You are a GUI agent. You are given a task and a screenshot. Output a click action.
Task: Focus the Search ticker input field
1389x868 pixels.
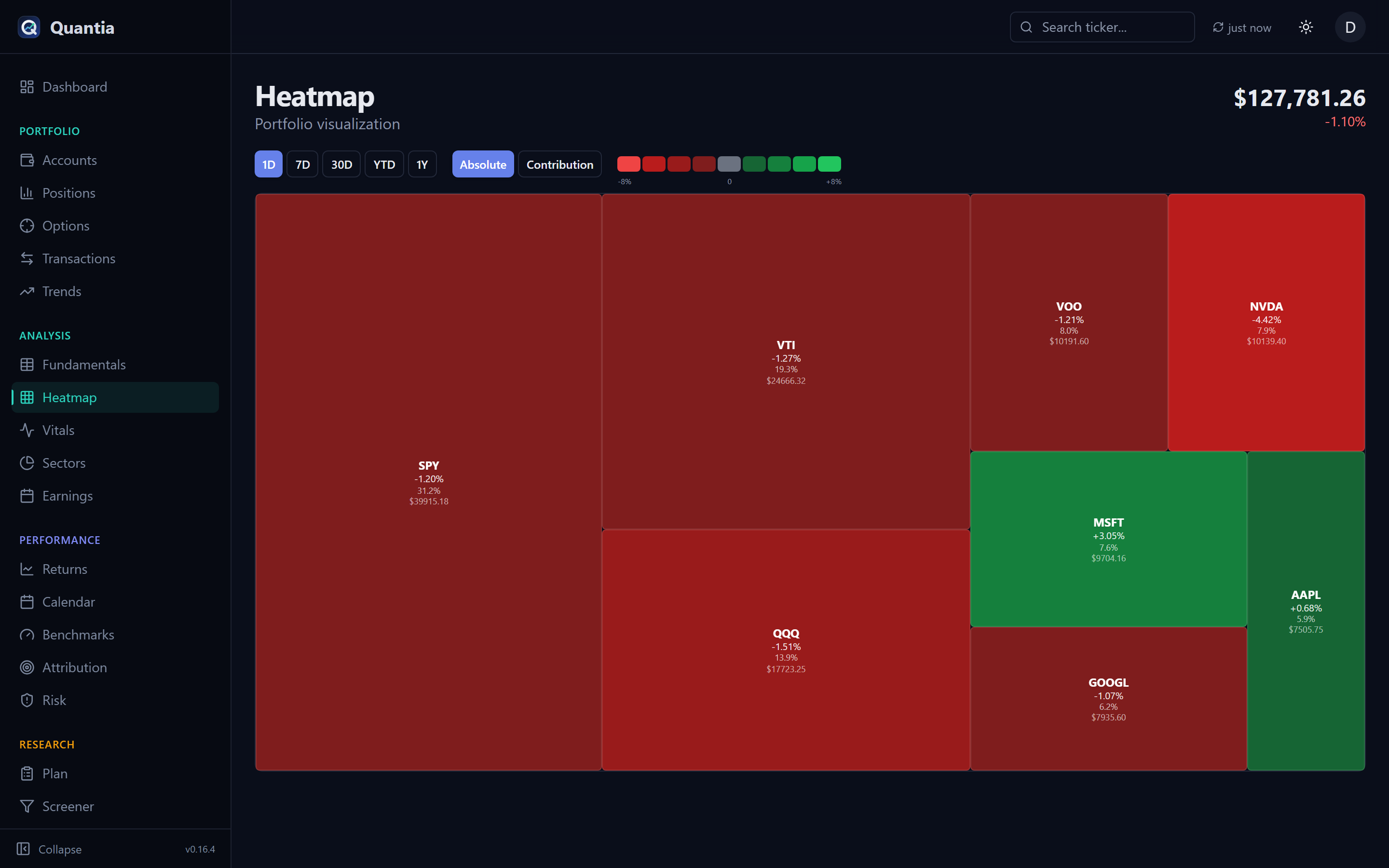[x=1102, y=27]
